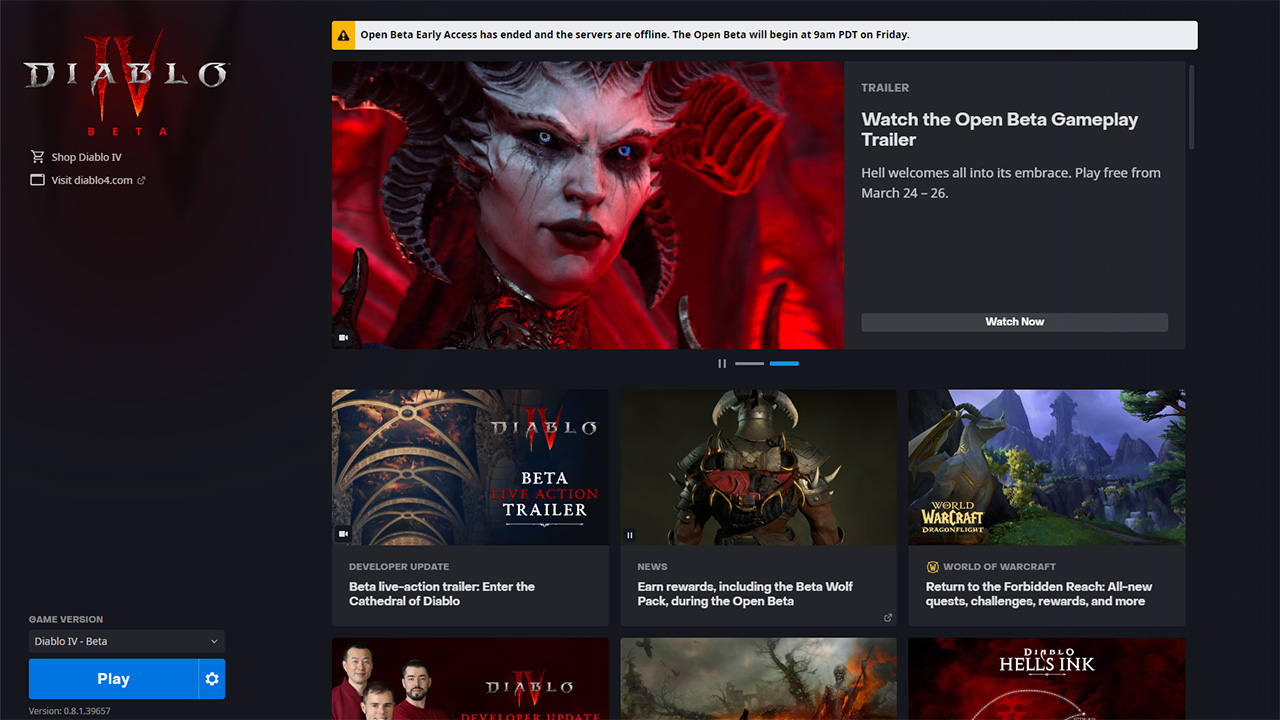Click the yellow warning icon in the banner
The width and height of the screenshot is (1280, 720).
click(x=344, y=35)
